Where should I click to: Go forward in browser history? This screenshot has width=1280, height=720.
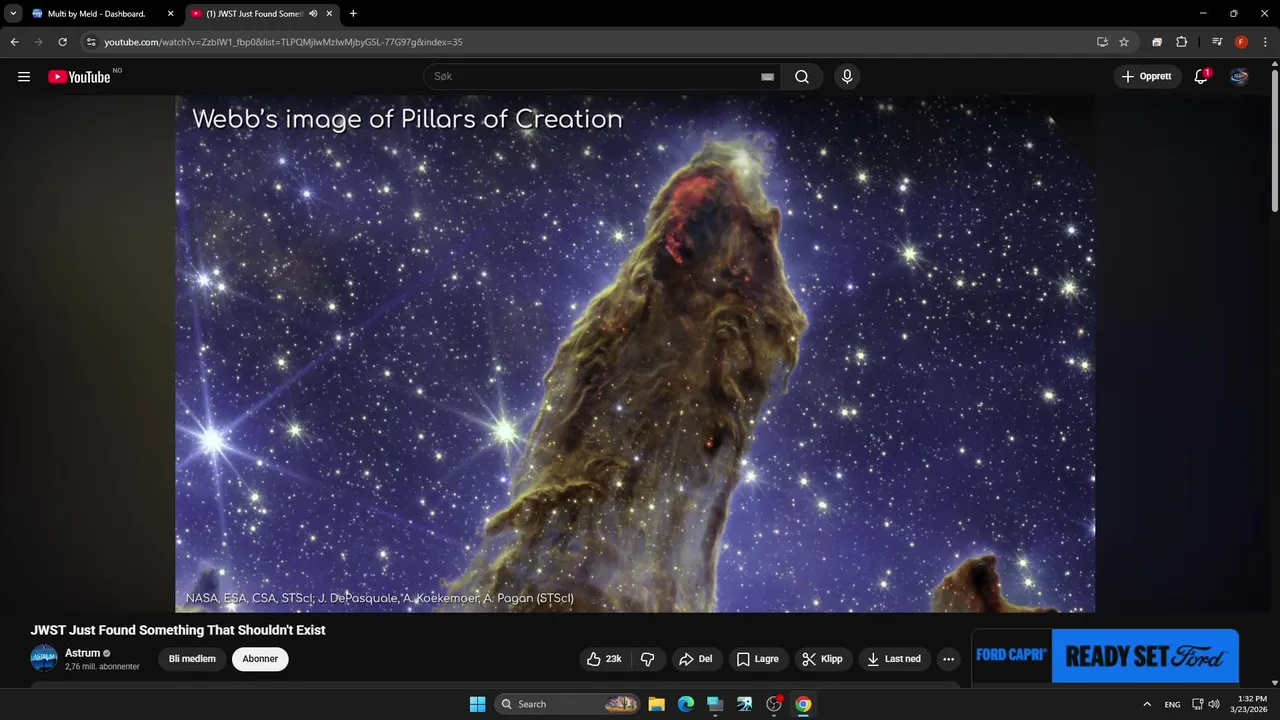[38, 42]
